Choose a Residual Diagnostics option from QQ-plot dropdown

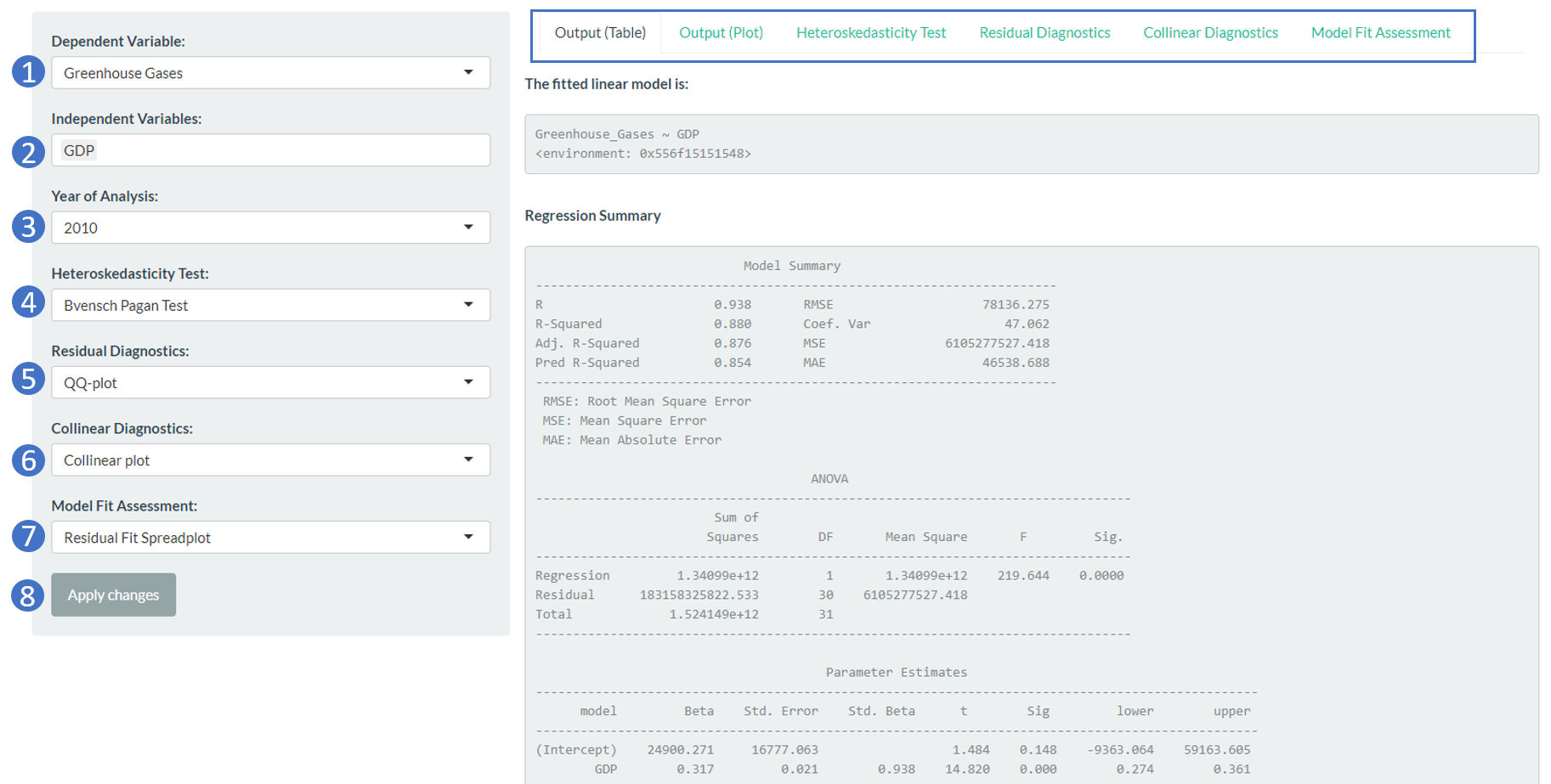[x=270, y=382]
